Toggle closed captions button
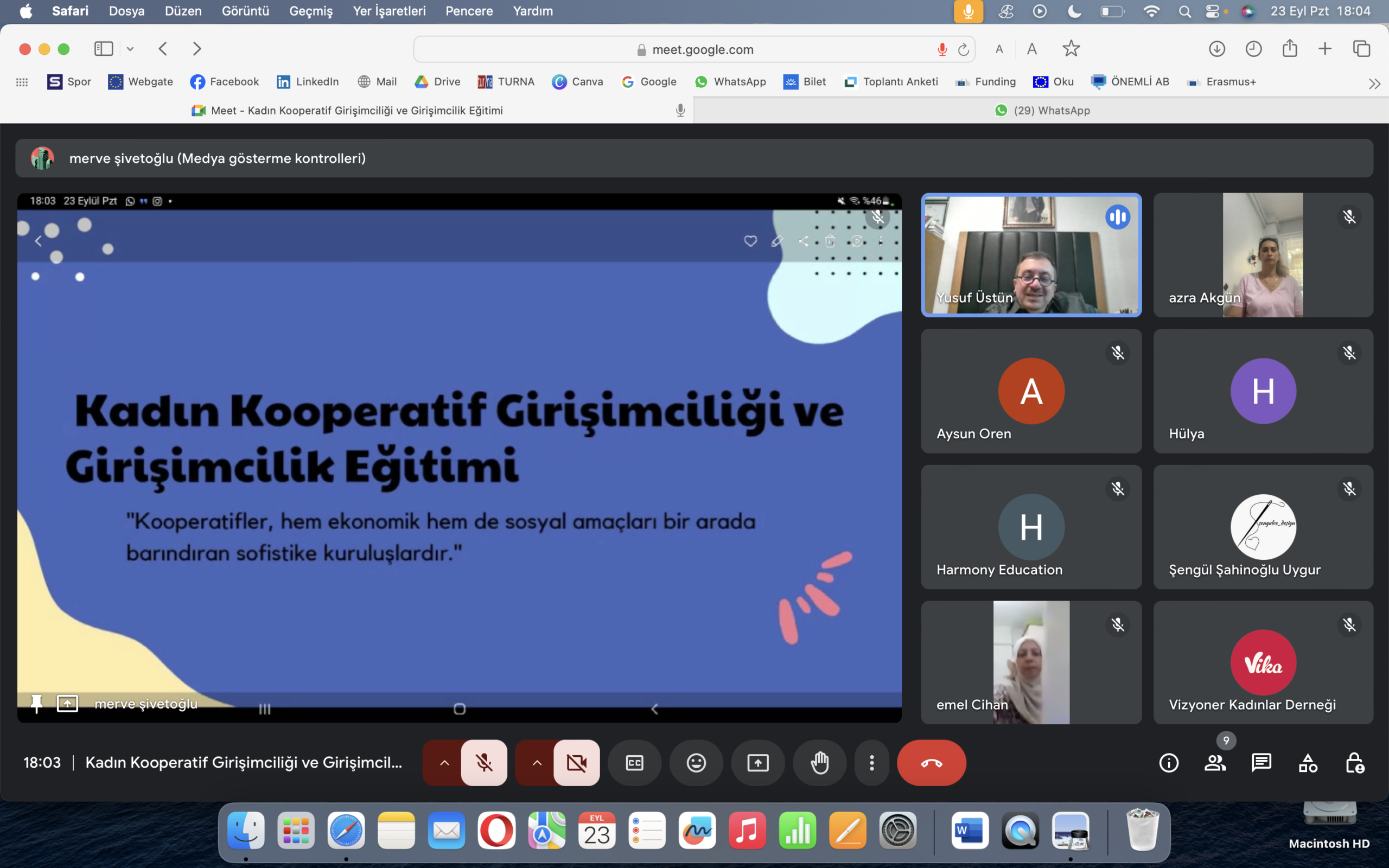This screenshot has height=868, width=1389. (x=634, y=763)
